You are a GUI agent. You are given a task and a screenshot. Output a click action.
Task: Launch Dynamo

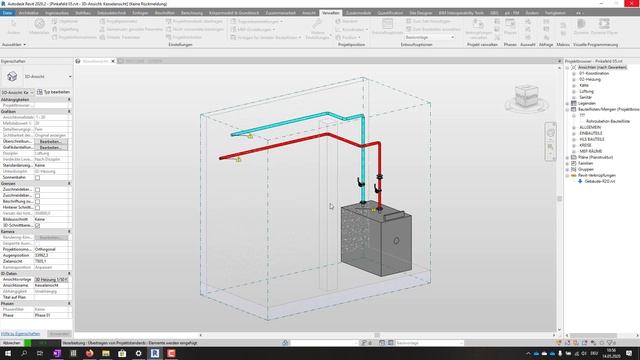[x=581, y=27]
